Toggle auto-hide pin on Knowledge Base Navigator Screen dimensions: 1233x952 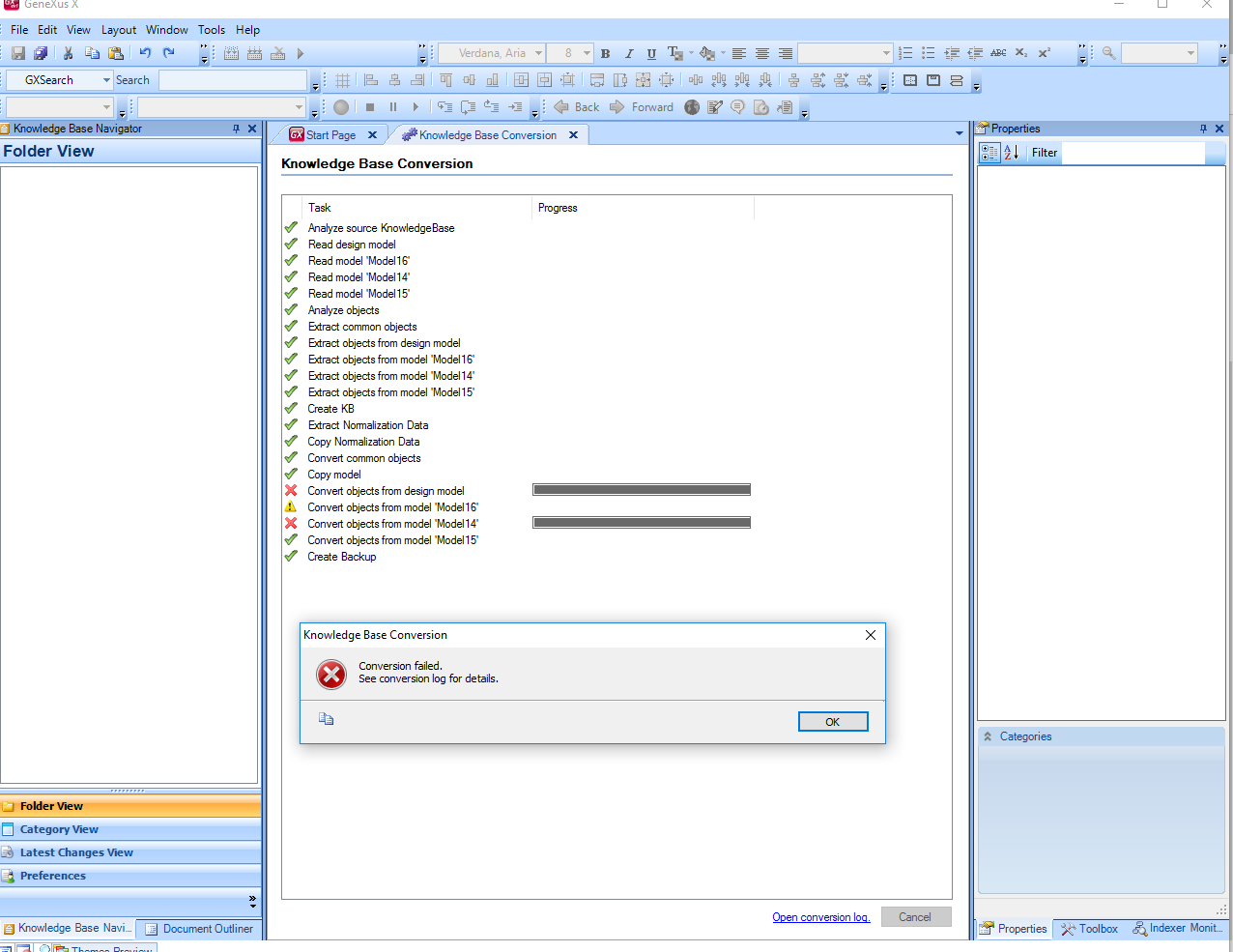[237, 129]
